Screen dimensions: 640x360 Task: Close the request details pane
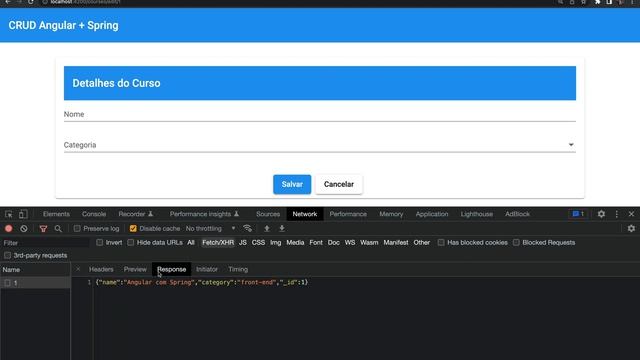pos(78,269)
